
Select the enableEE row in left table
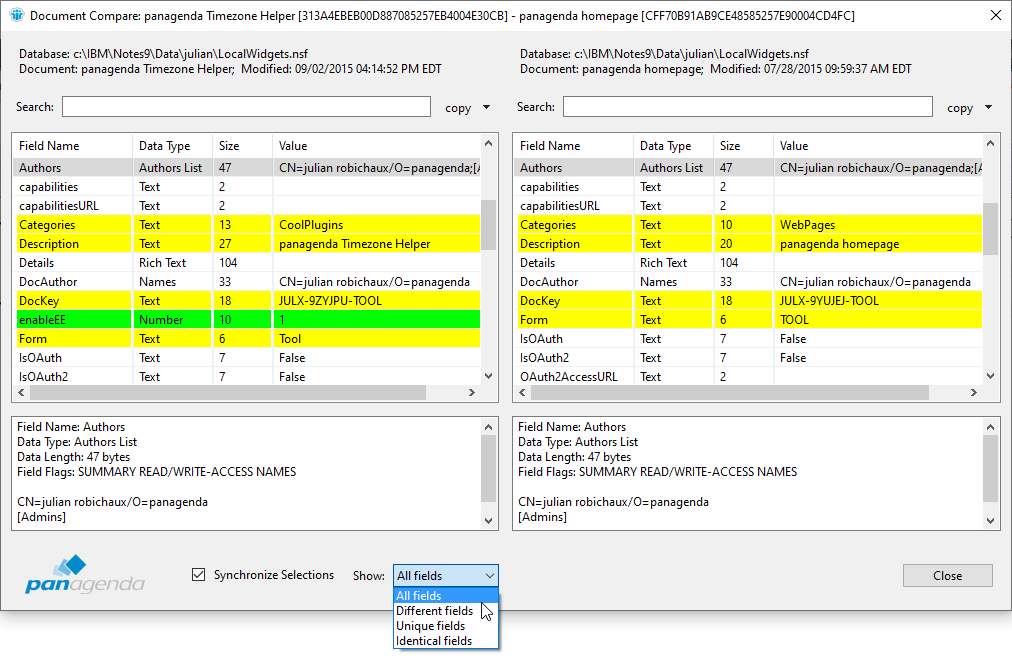[247, 319]
